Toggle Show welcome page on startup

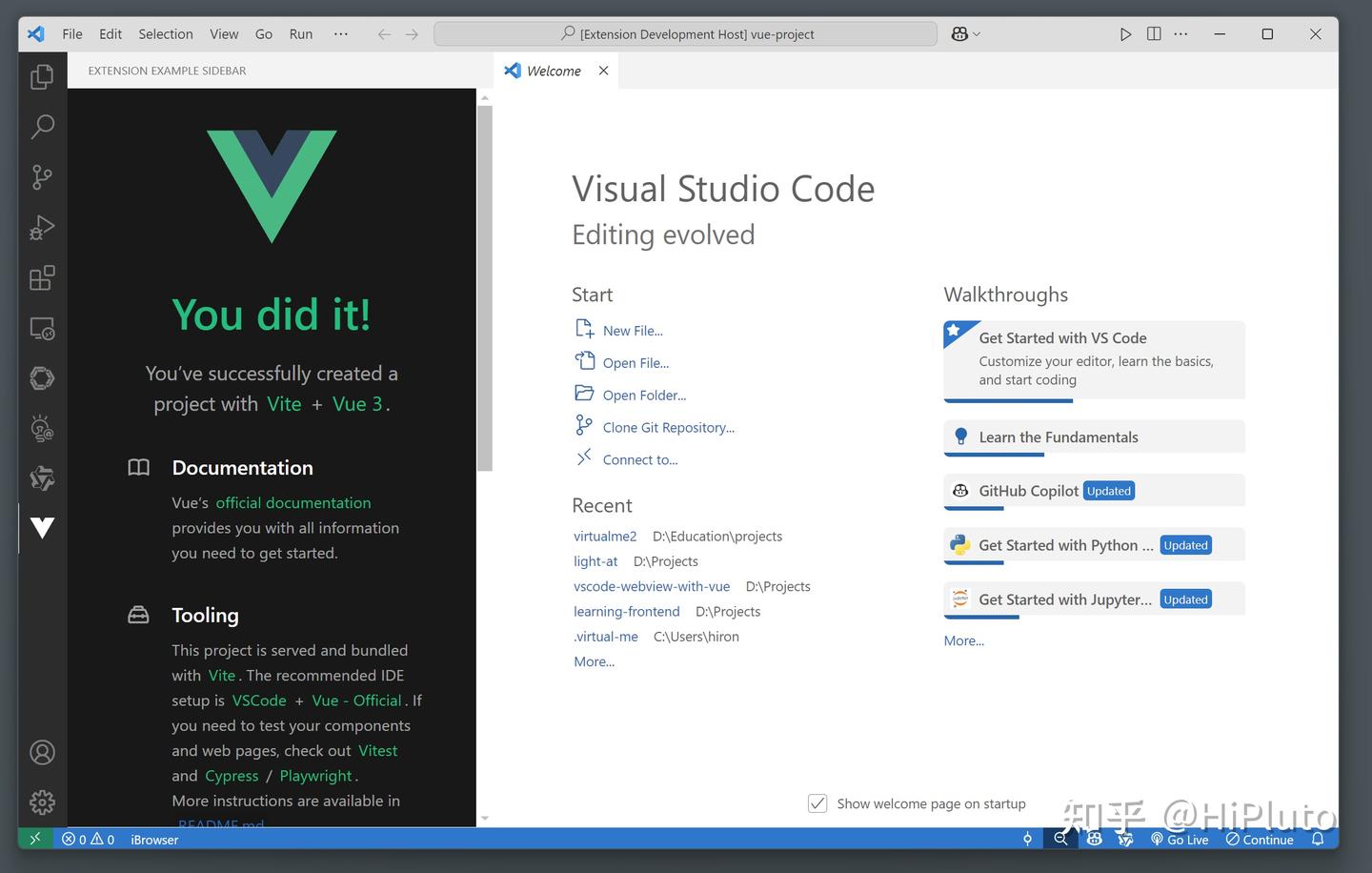point(817,803)
